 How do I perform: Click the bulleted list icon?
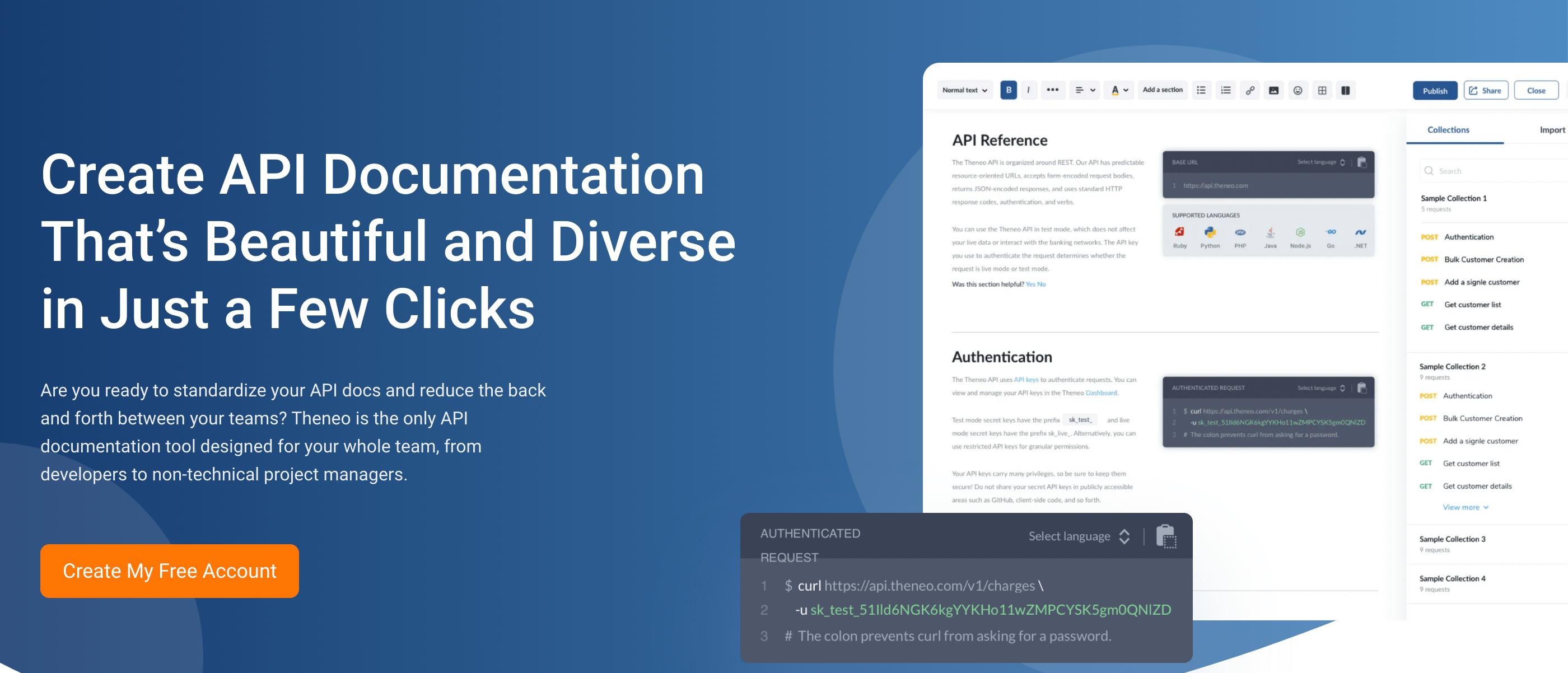1201,90
